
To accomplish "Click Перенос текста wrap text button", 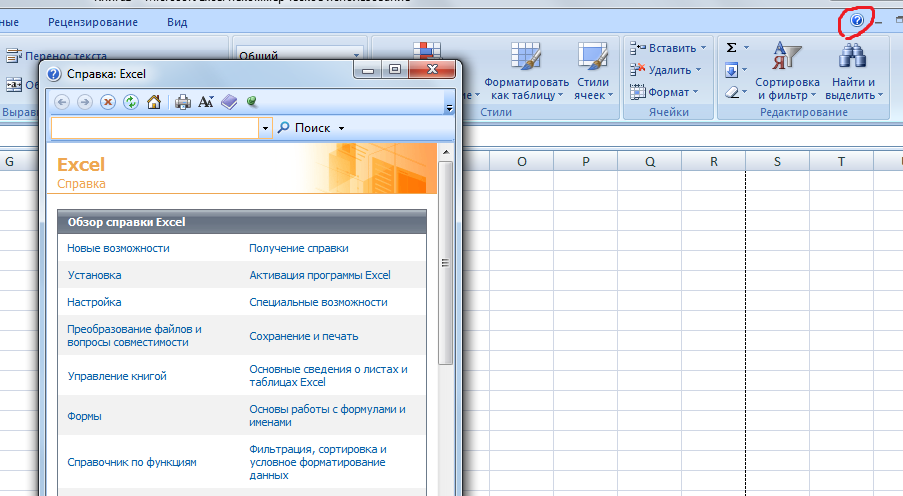I will point(56,56).
